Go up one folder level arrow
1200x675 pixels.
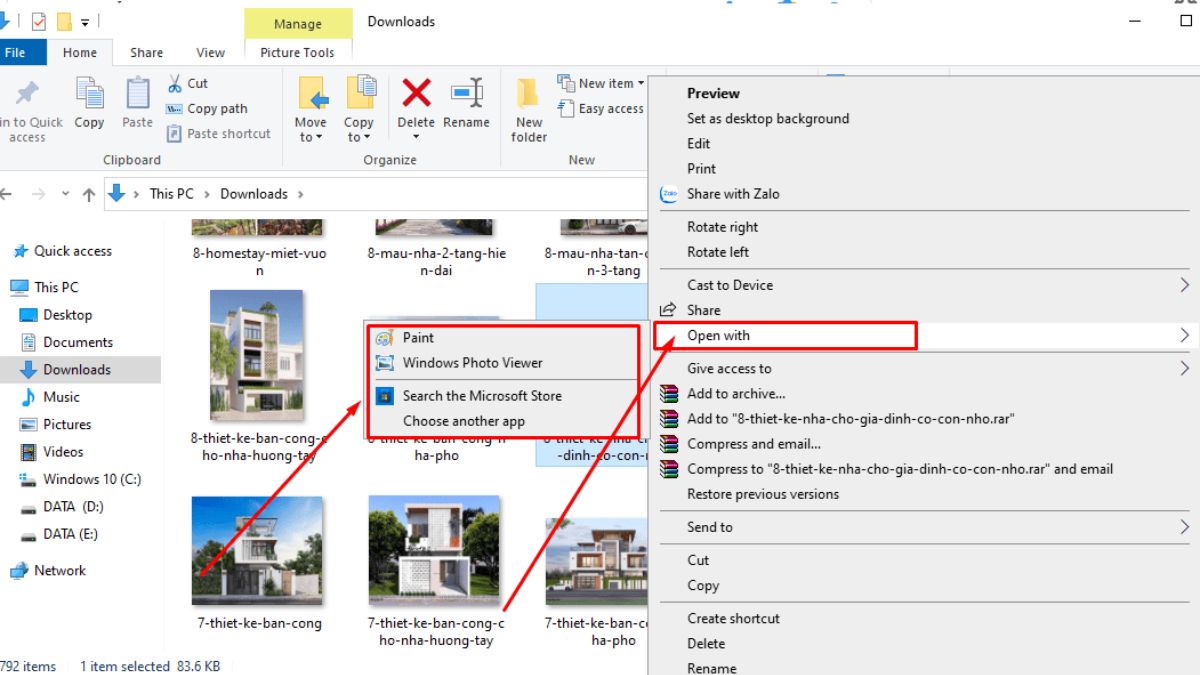point(88,195)
